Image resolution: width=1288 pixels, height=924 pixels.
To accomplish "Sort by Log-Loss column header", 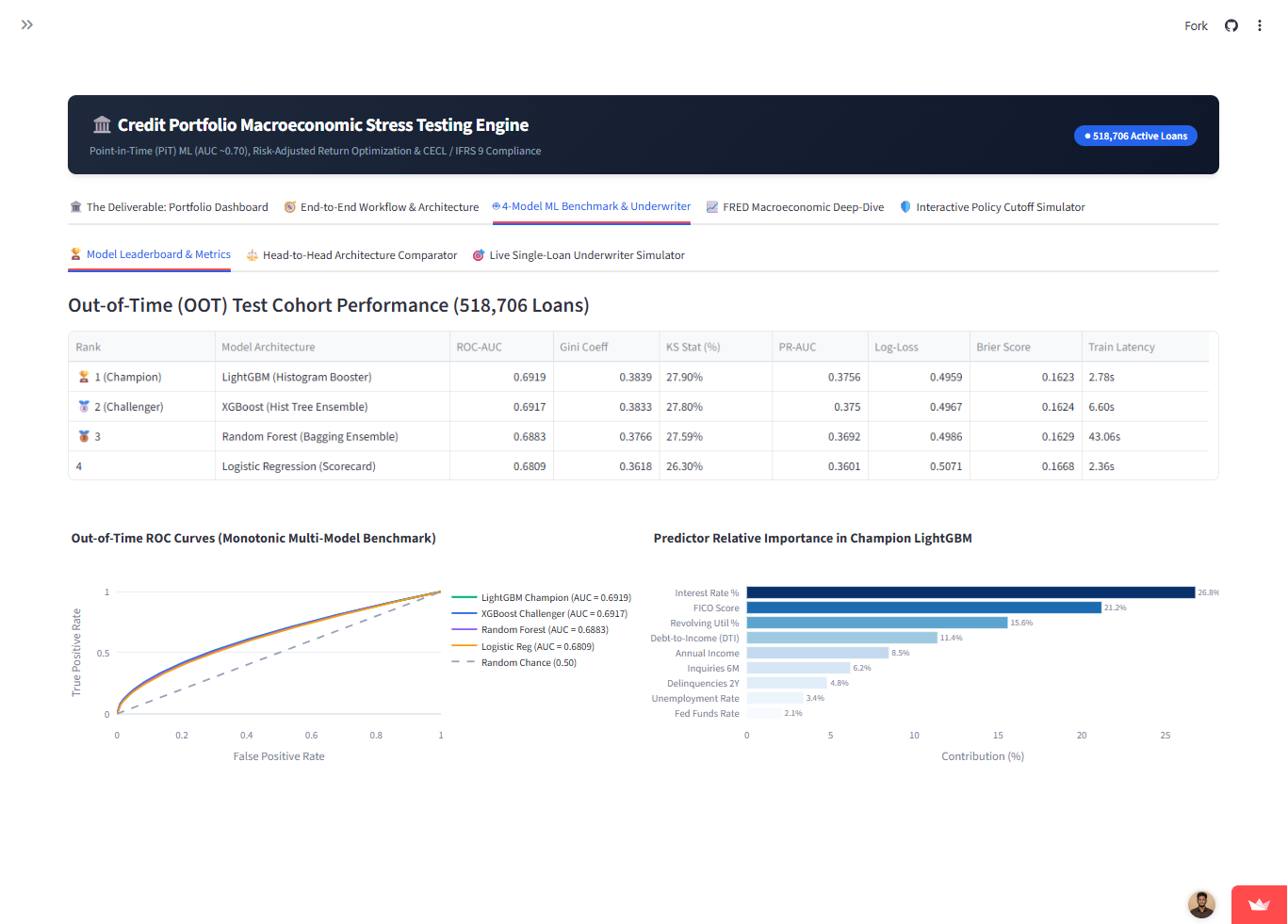I will pos(919,347).
